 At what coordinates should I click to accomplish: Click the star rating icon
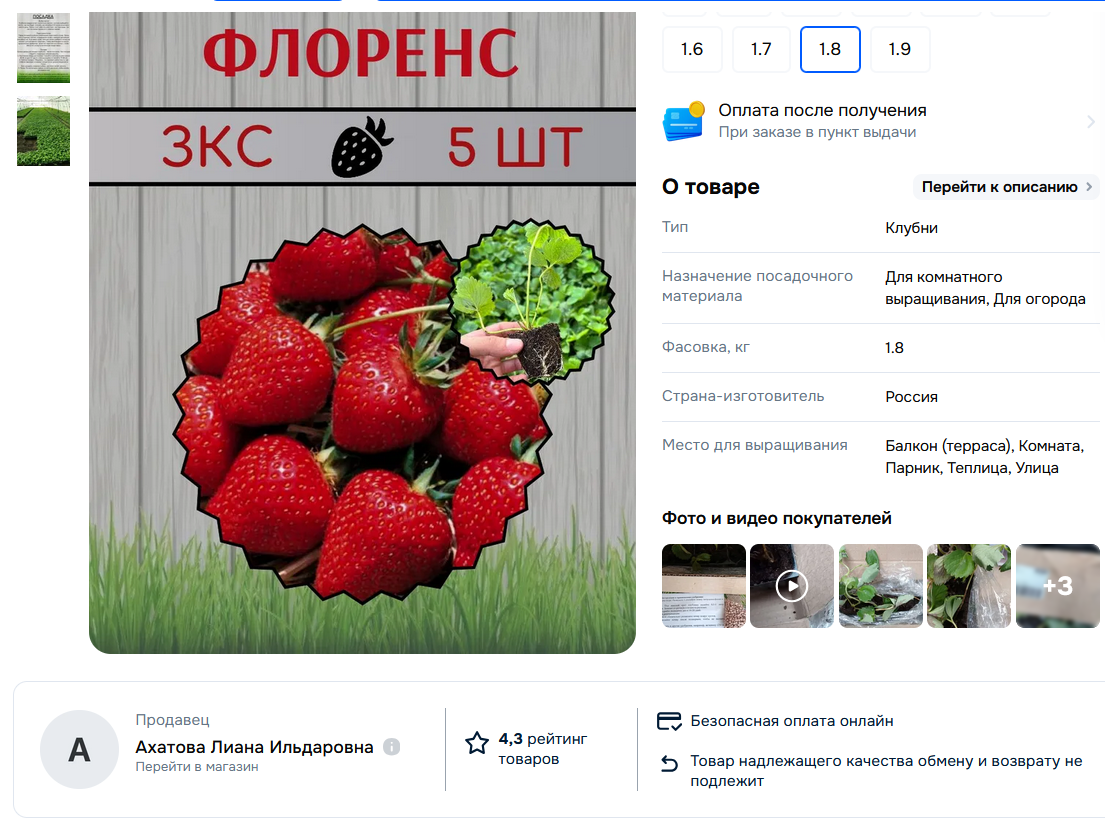(x=477, y=743)
